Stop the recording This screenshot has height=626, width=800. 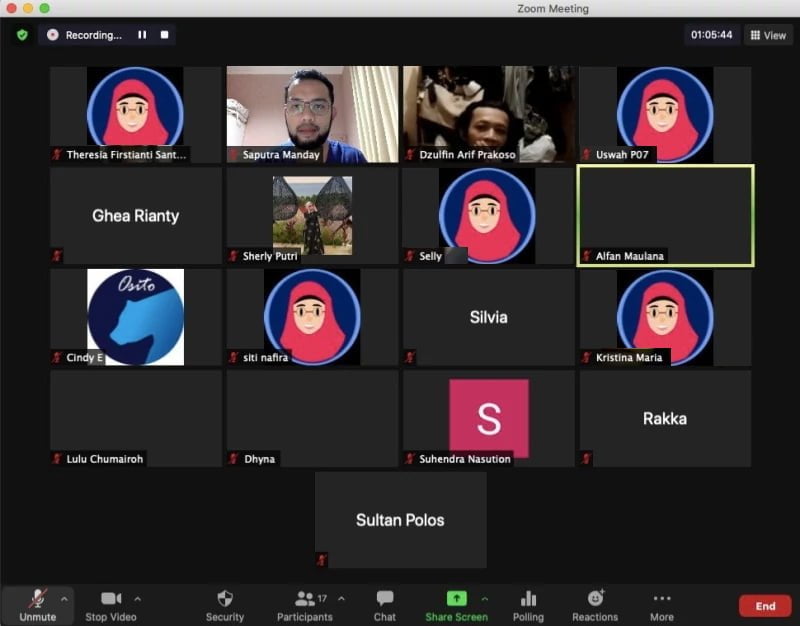click(x=165, y=35)
